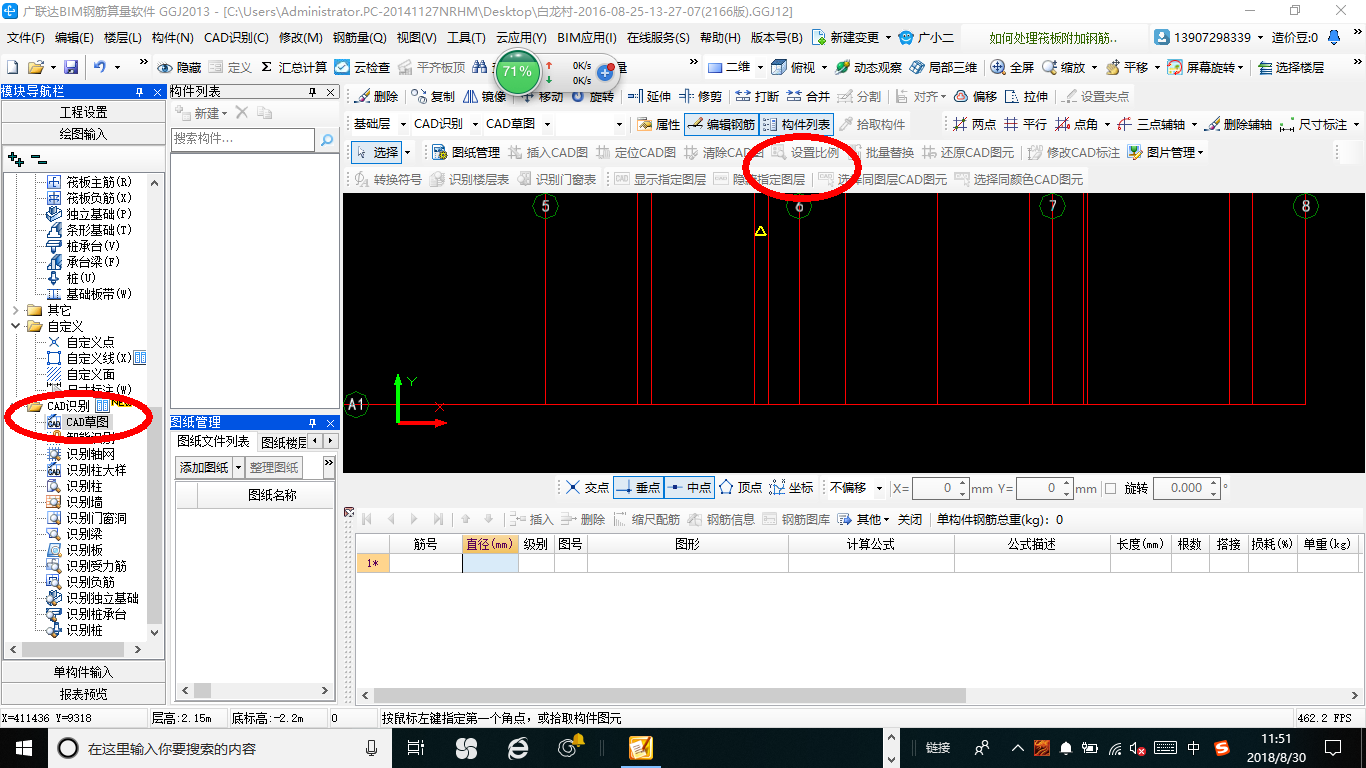Open the 工具(T) menu
This screenshot has width=1366, height=768.
click(466, 38)
